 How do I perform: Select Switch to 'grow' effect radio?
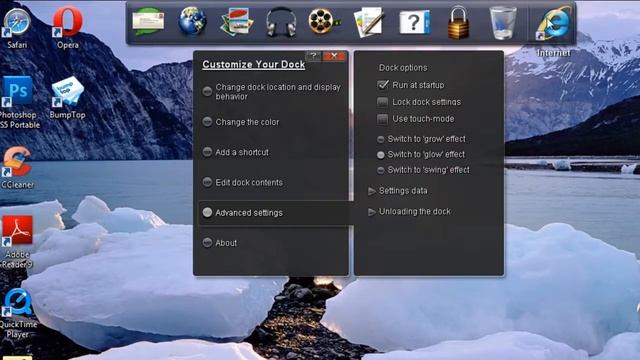point(380,140)
